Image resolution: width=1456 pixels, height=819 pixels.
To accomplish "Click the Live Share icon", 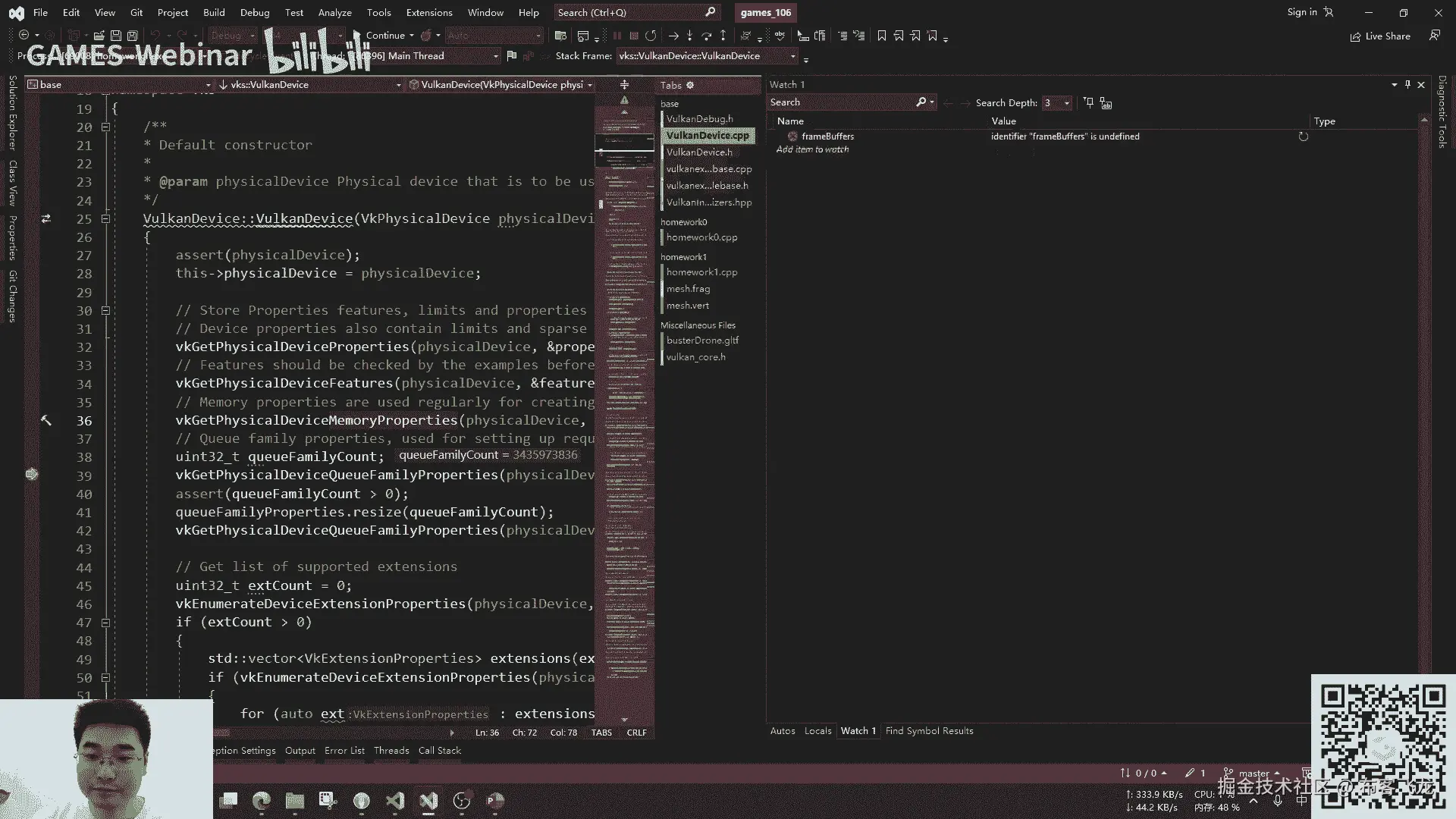I will point(1355,36).
